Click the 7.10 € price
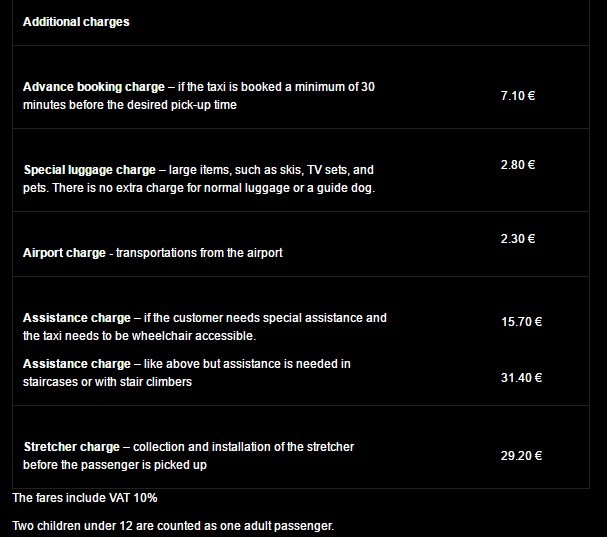The image size is (607, 537). (x=518, y=96)
